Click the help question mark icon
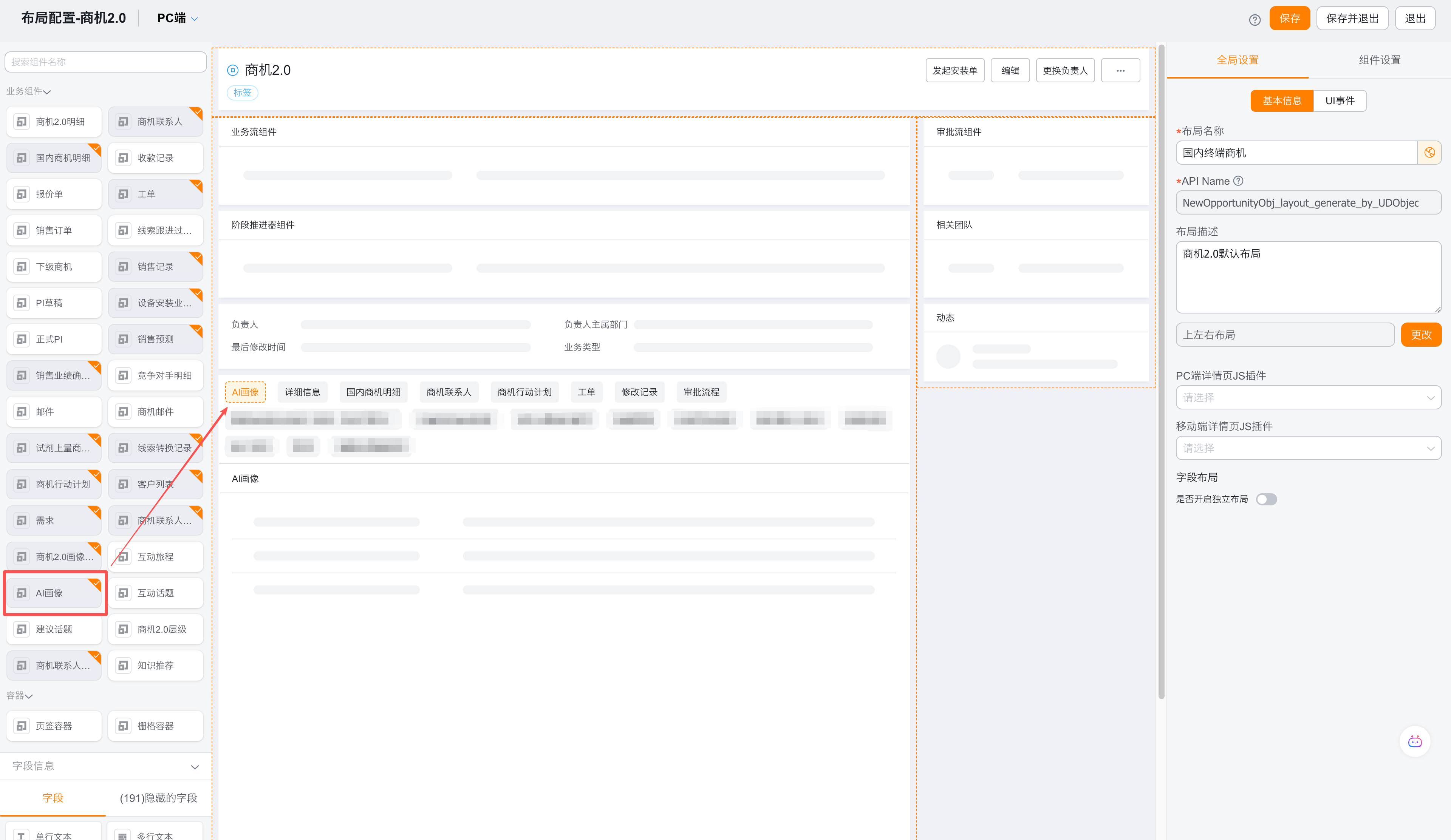Image resolution: width=1451 pixels, height=840 pixels. [1255, 20]
